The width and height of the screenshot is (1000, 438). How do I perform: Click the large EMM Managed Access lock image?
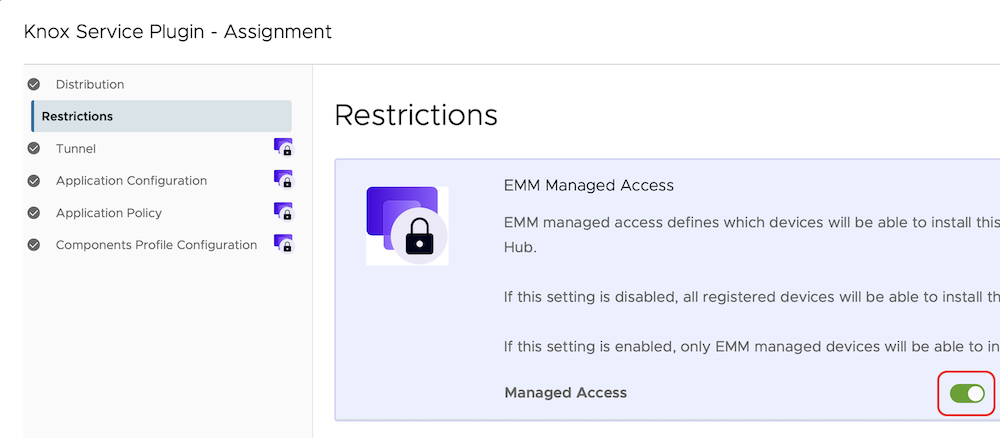pos(407,224)
